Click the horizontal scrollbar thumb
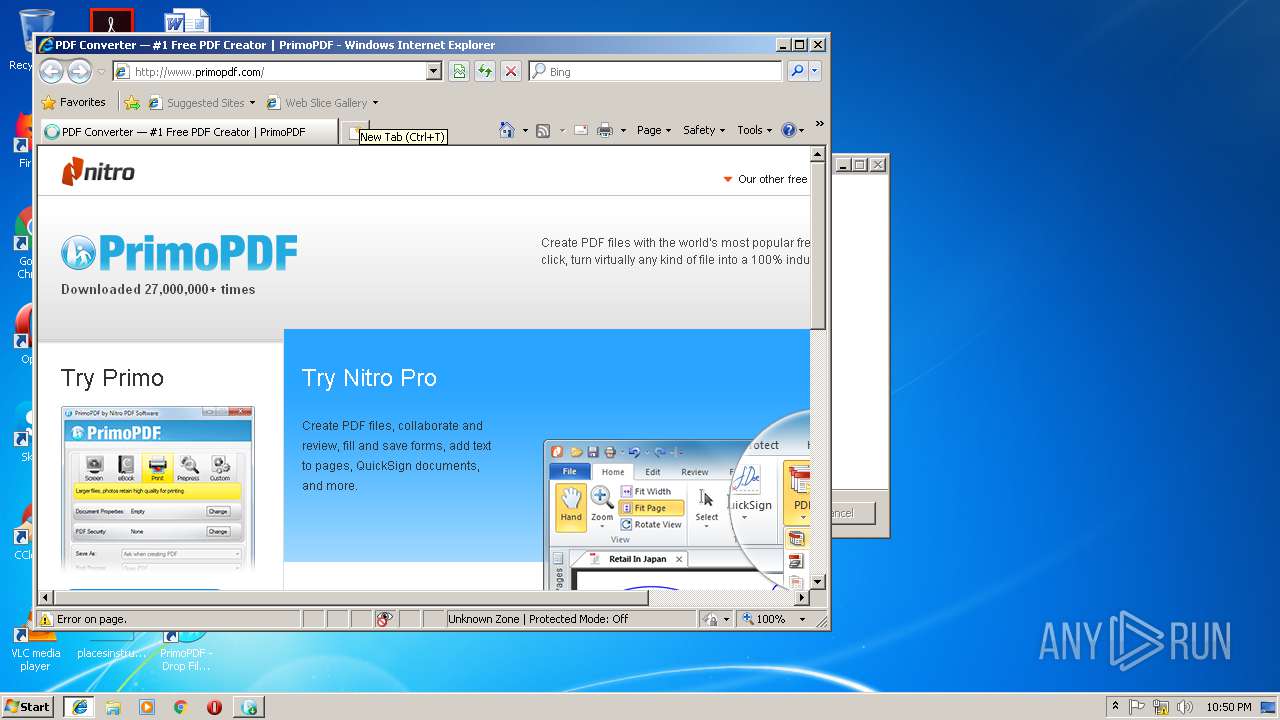This screenshot has height=720, width=1280. (350, 598)
